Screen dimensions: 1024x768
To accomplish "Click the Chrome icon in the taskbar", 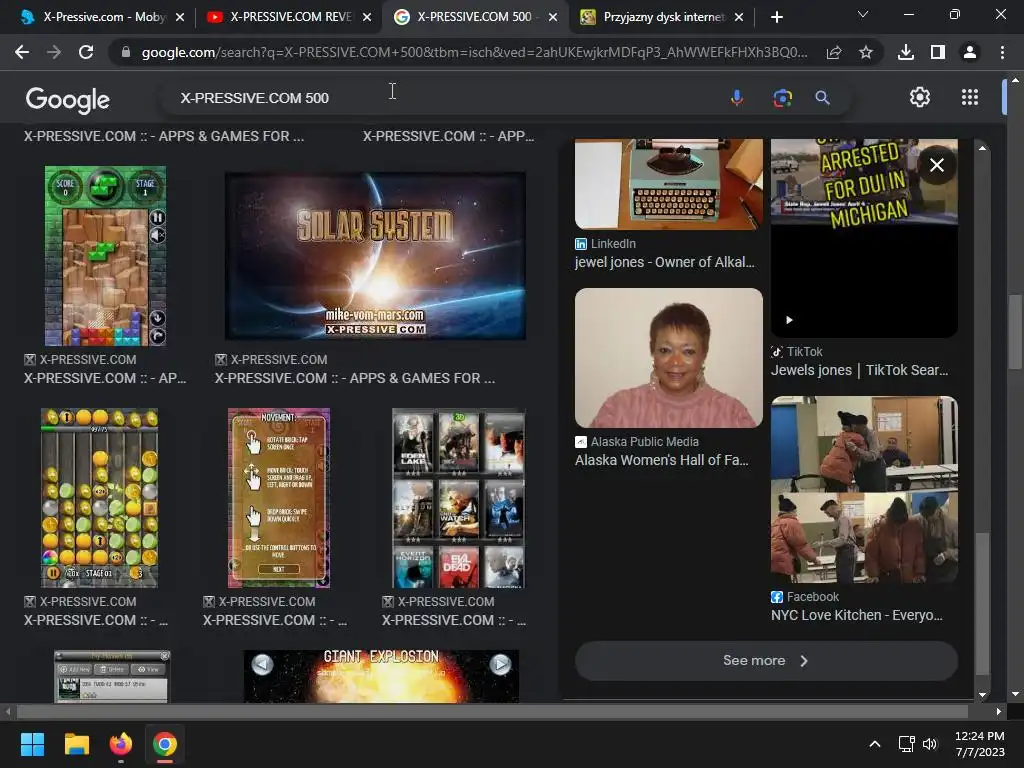I will point(165,744).
